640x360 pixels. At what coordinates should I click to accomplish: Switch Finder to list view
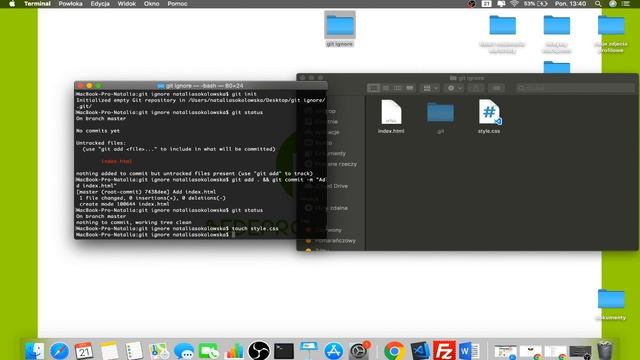[385, 88]
